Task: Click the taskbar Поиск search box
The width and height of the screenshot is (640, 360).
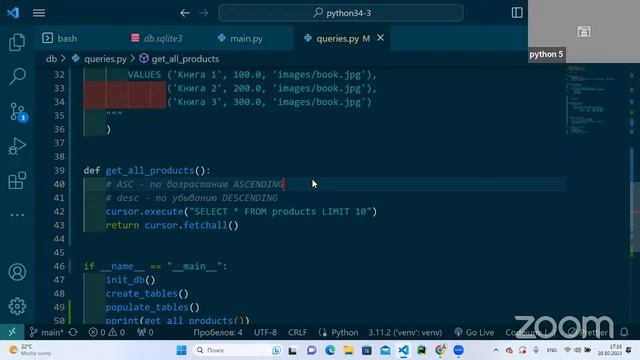Action: 237,350
